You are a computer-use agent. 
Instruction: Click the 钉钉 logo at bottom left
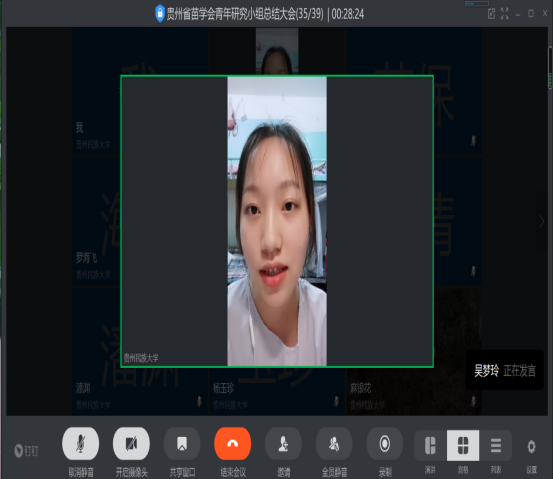click(x=26, y=450)
